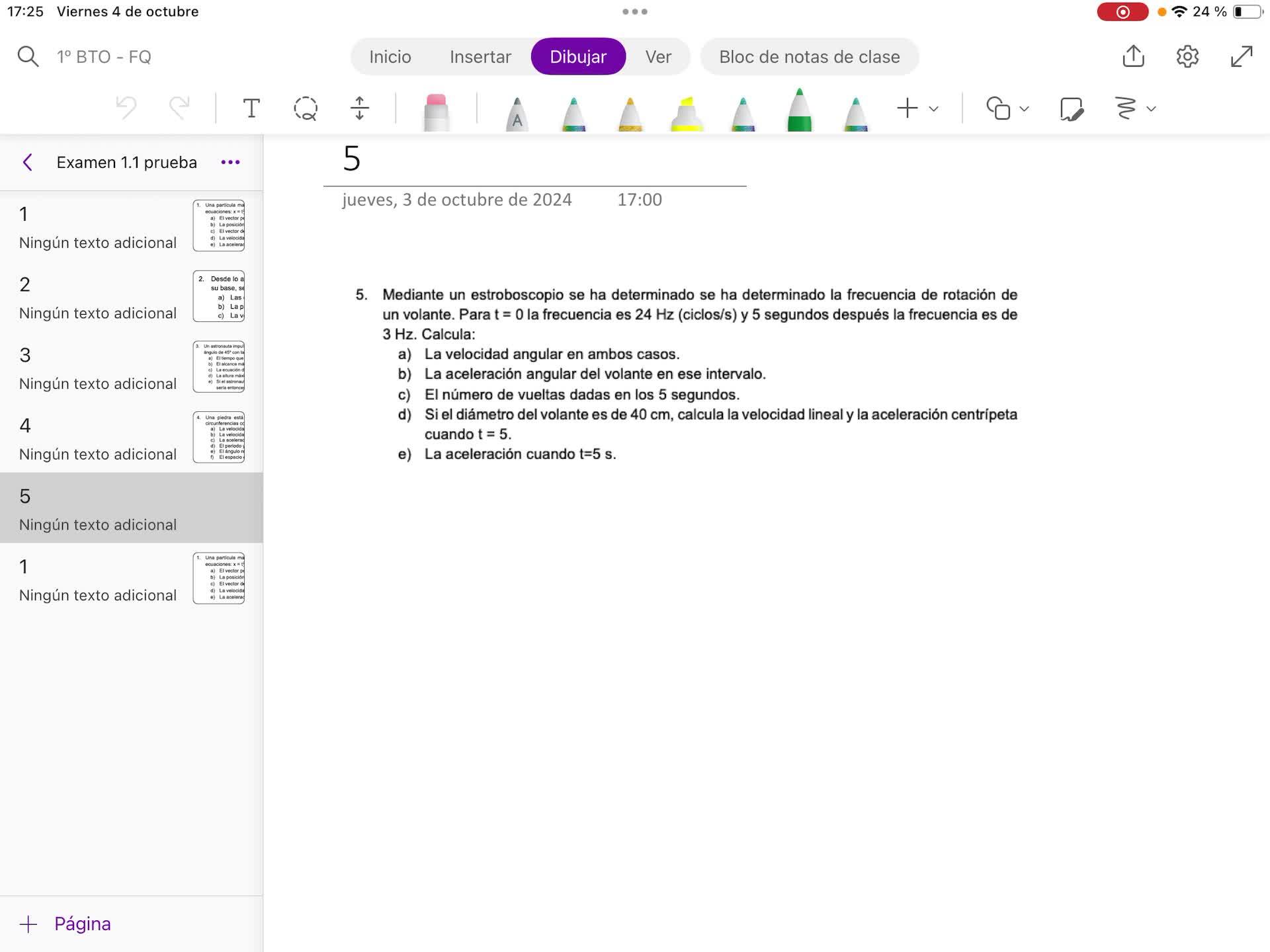This screenshot has width=1270, height=952.
Task: Select the yellow highlighter pen
Action: tap(687, 114)
